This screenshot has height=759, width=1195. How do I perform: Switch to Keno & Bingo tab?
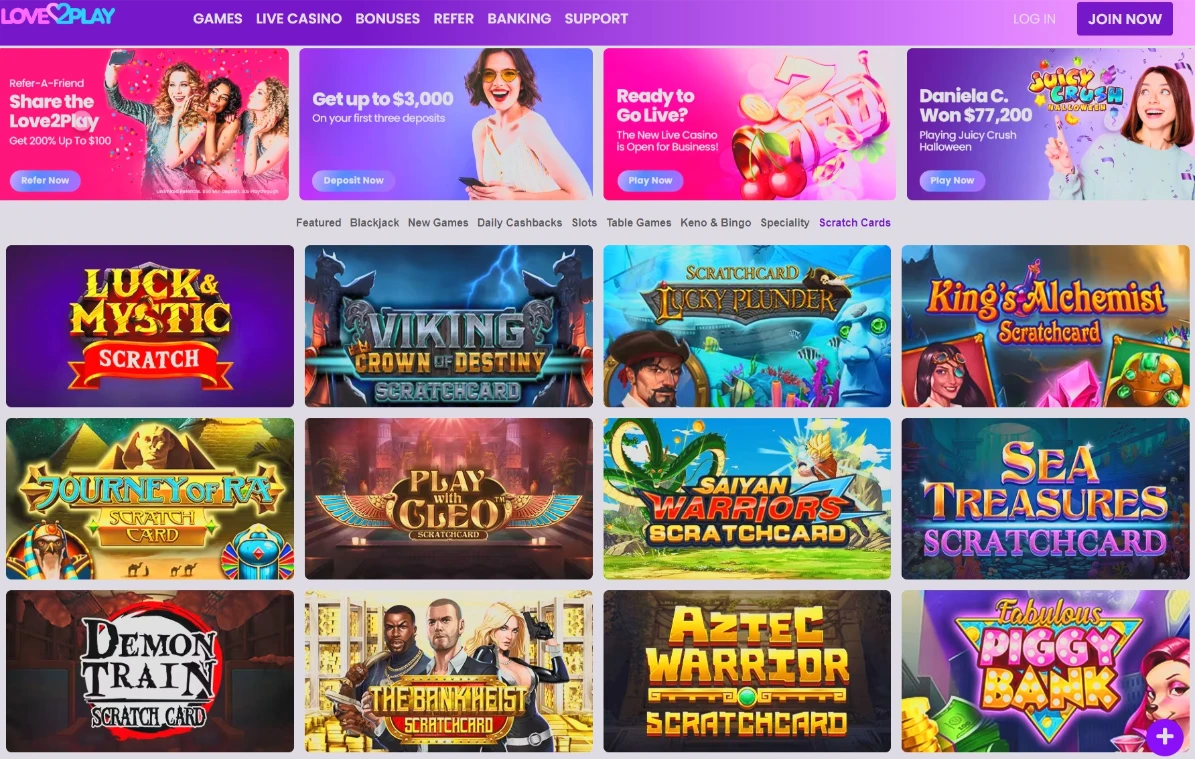pyautogui.click(x=716, y=223)
